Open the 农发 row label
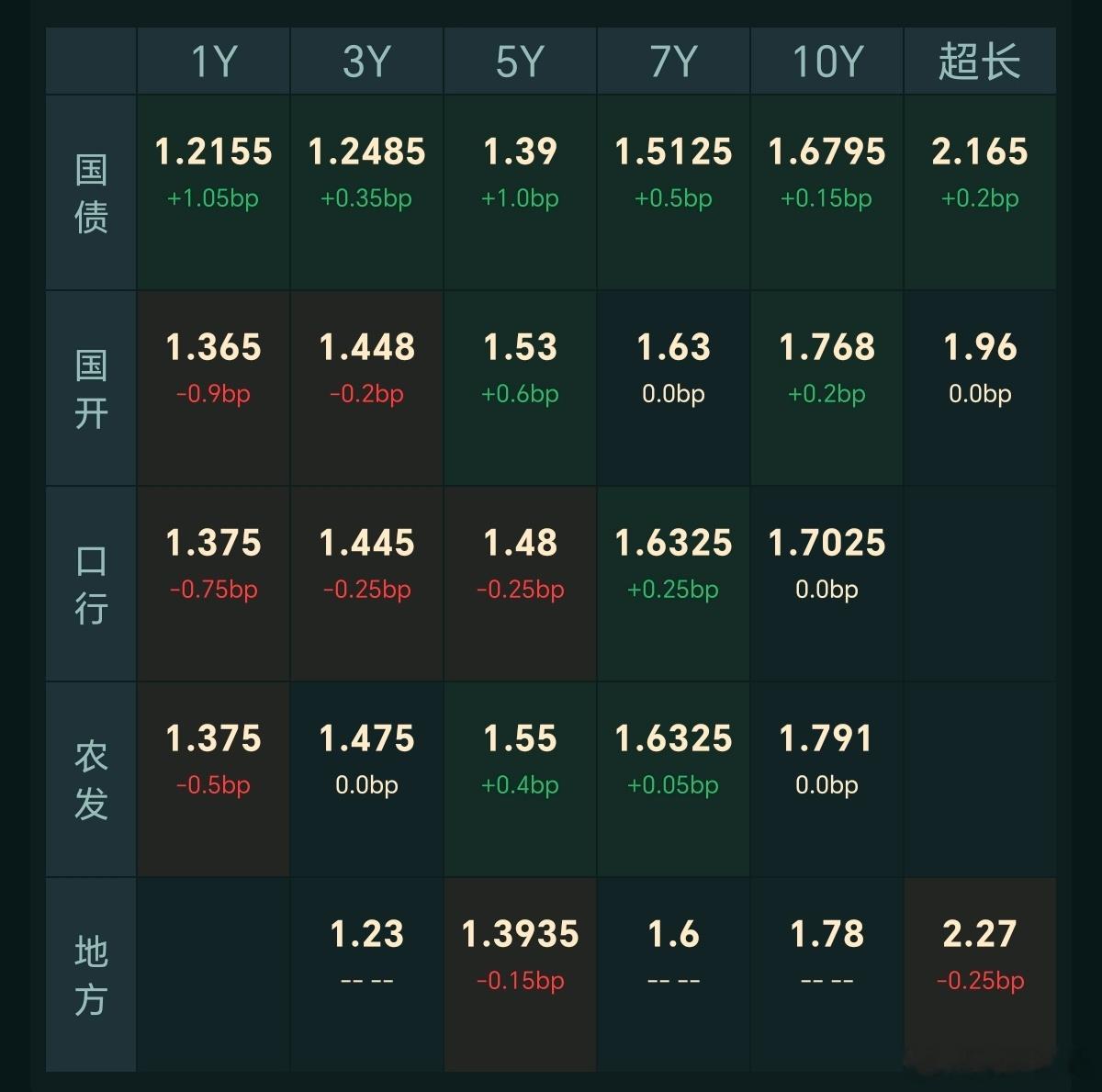 (x=91, y=780)
